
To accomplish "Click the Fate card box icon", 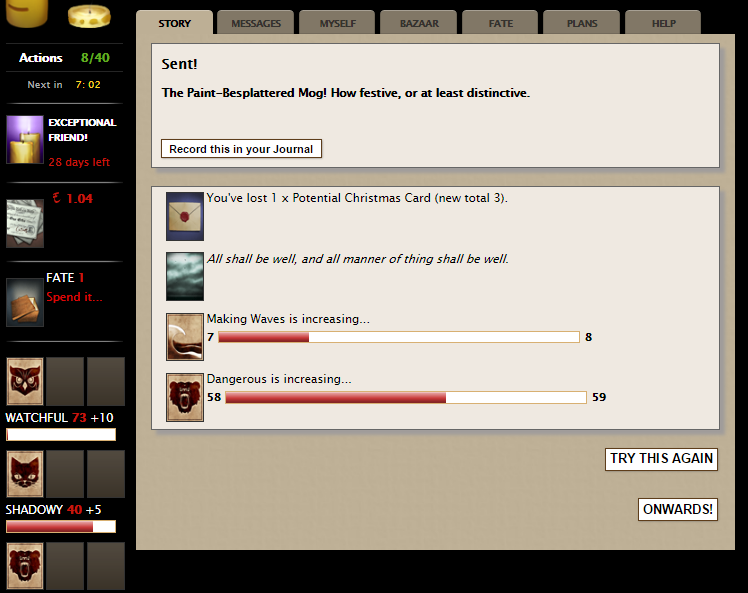I will 25,302.
